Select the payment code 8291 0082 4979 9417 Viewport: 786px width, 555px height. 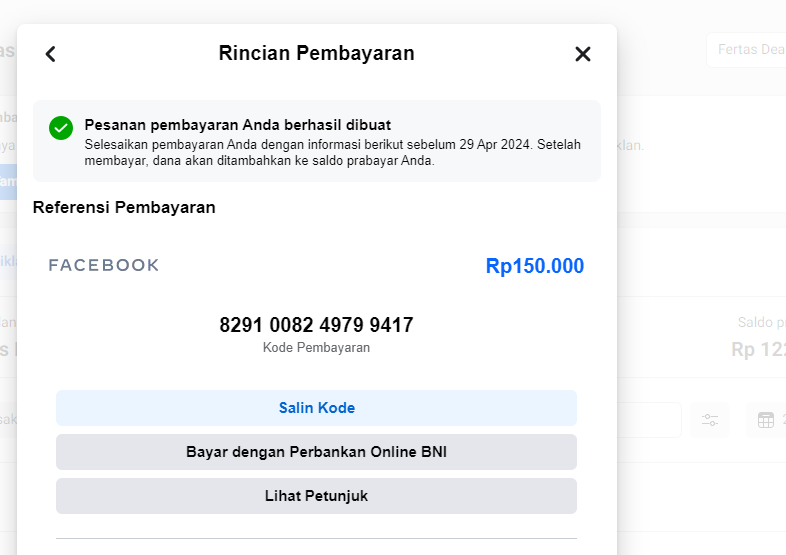pos(316,325)
